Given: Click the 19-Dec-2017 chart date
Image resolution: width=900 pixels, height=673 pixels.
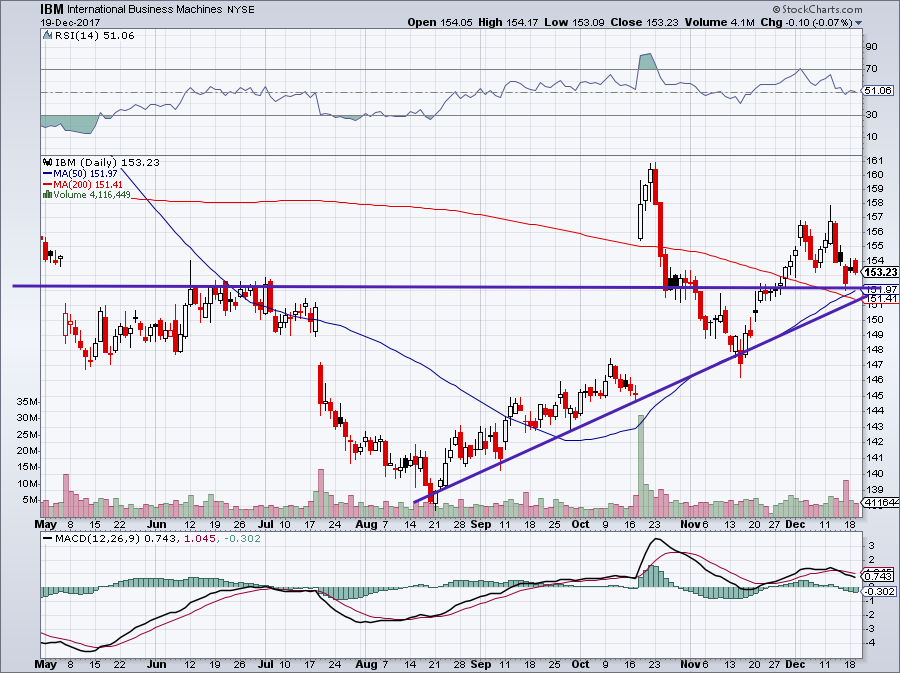Looking at the screenshot, I should [70, 23].
